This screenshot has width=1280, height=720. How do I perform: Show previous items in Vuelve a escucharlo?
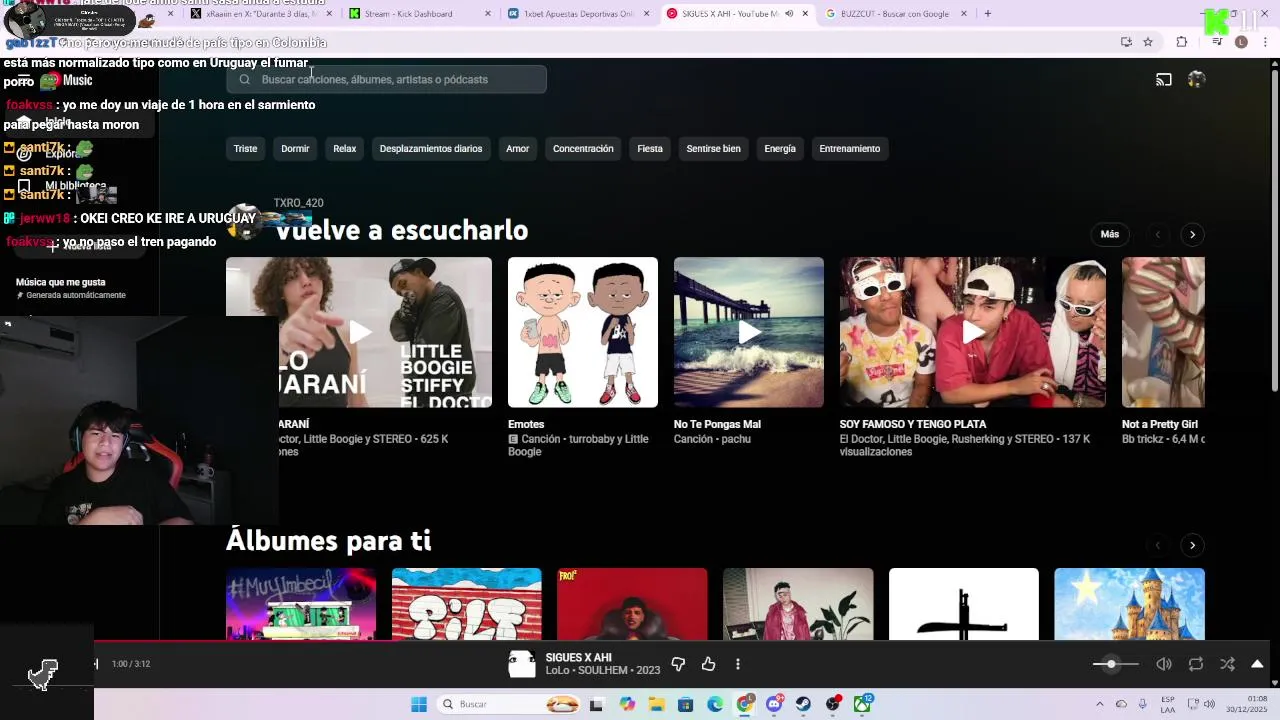(x=1158, y=234)
